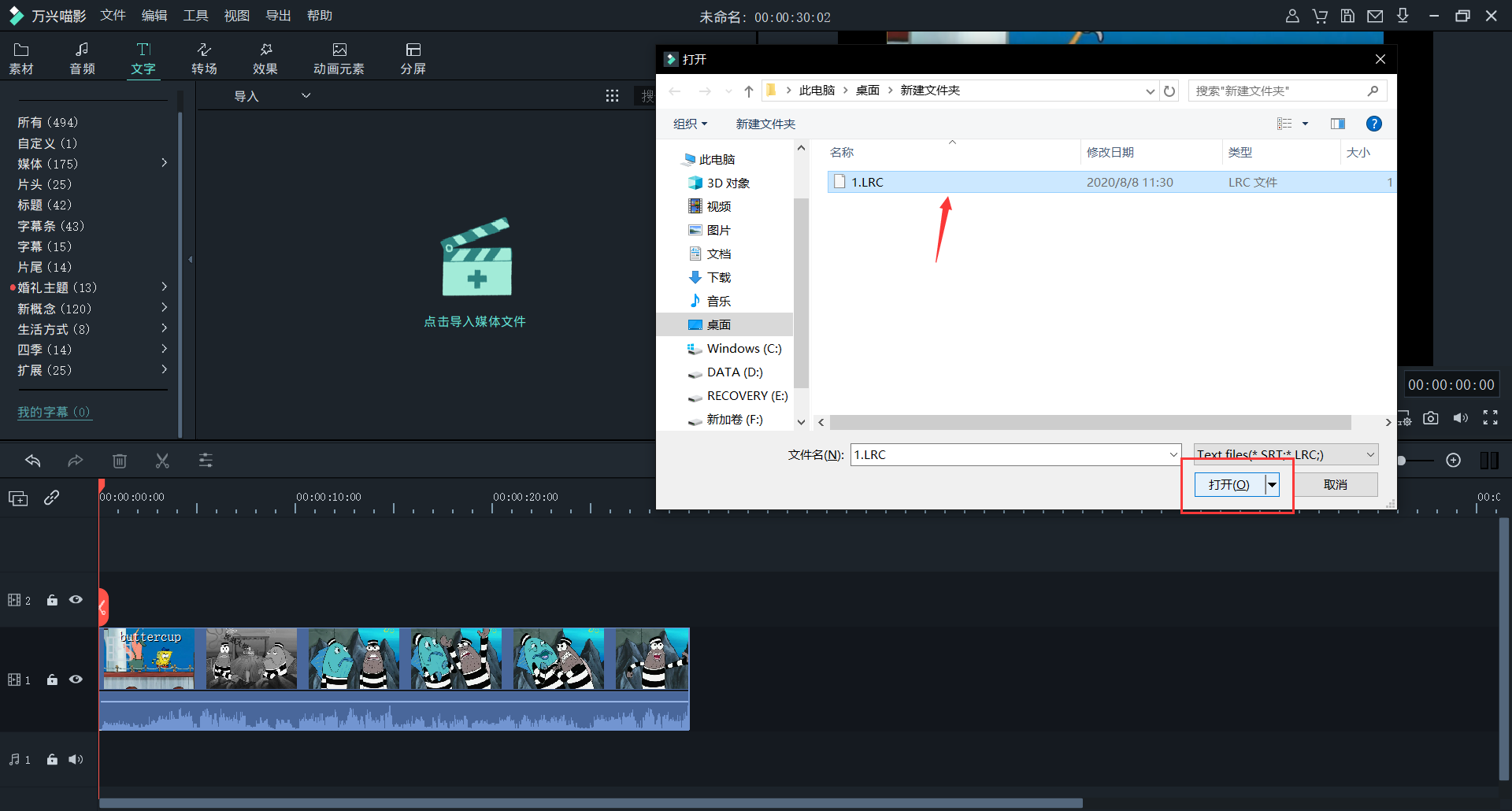This screenshot has height=811, width=1512.
Task: Open 我的字幕 (0) link
Action: [x=54, y=412]
